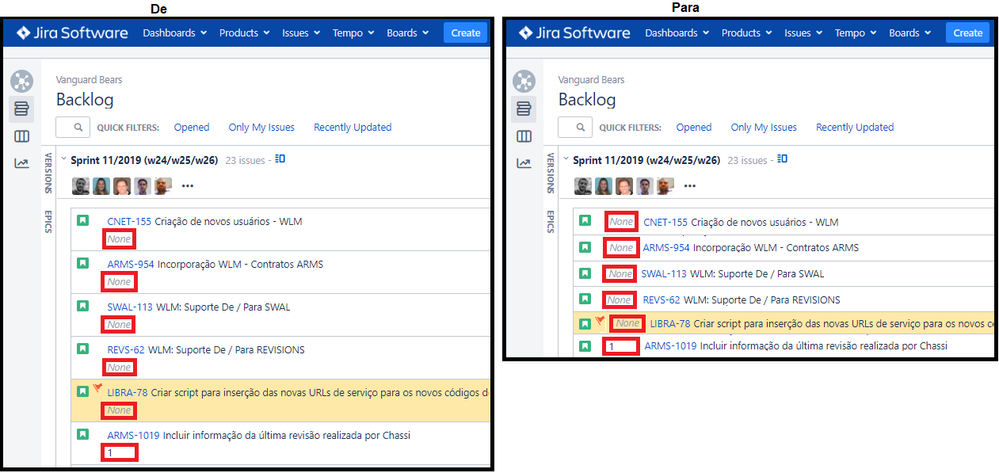
Task: Click the story icon beside SWAL-113 in De screenshot
Action: tap(82, 305)
